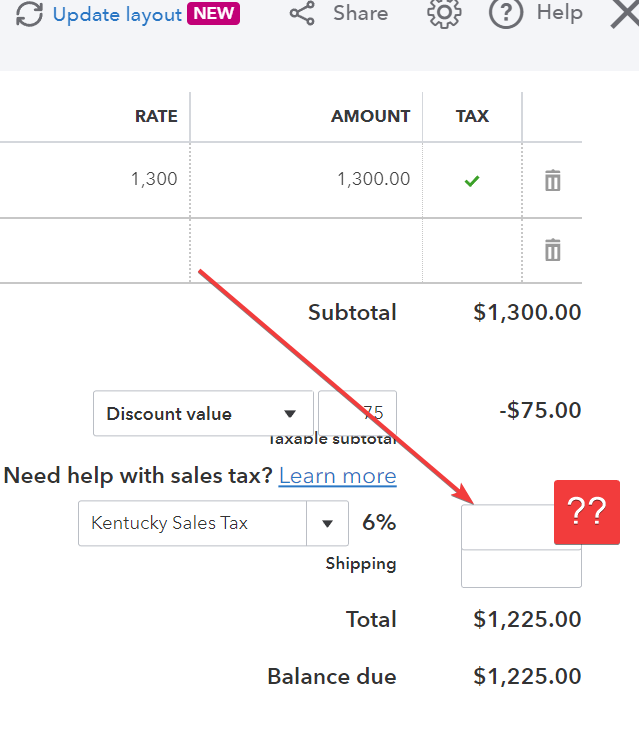Expand the Kentucky Sales Tax dropdown arrow
The image size is (639, 741).
pos(327,523)
